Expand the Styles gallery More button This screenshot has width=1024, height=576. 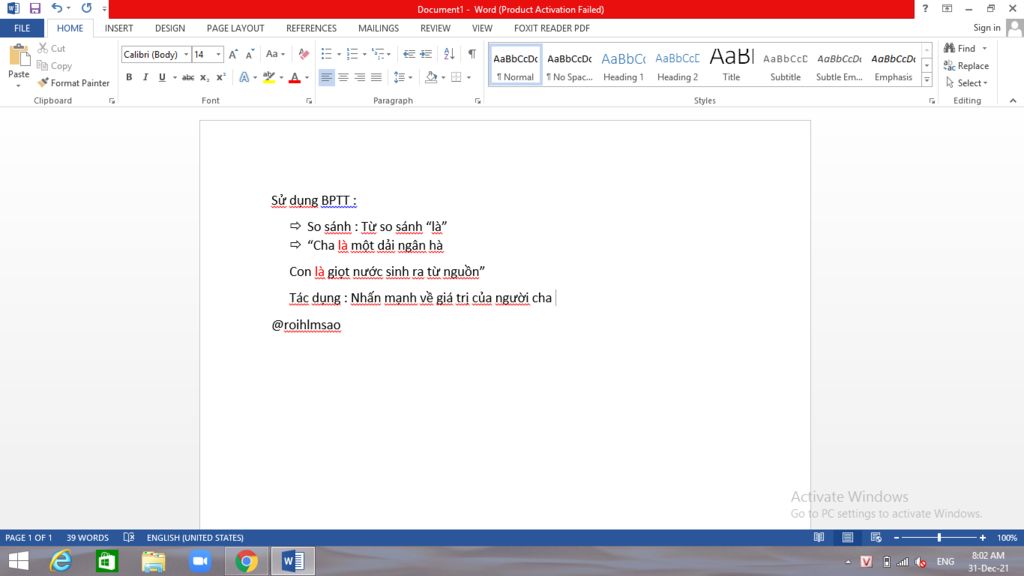927,80
